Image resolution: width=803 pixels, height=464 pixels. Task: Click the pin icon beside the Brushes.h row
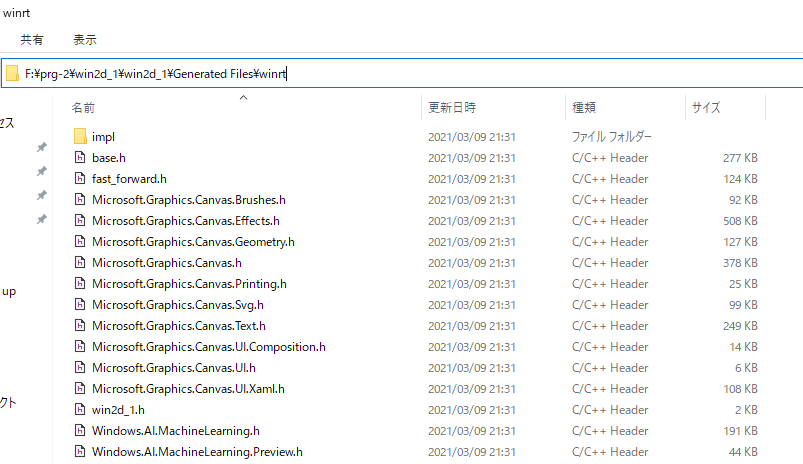[41, 195]
